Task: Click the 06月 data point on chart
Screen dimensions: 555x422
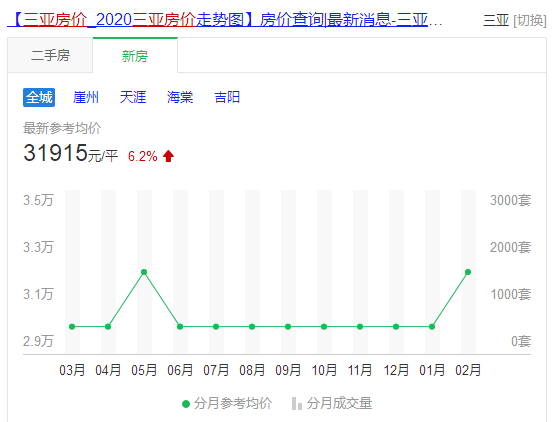Action: tap(180, 326)
